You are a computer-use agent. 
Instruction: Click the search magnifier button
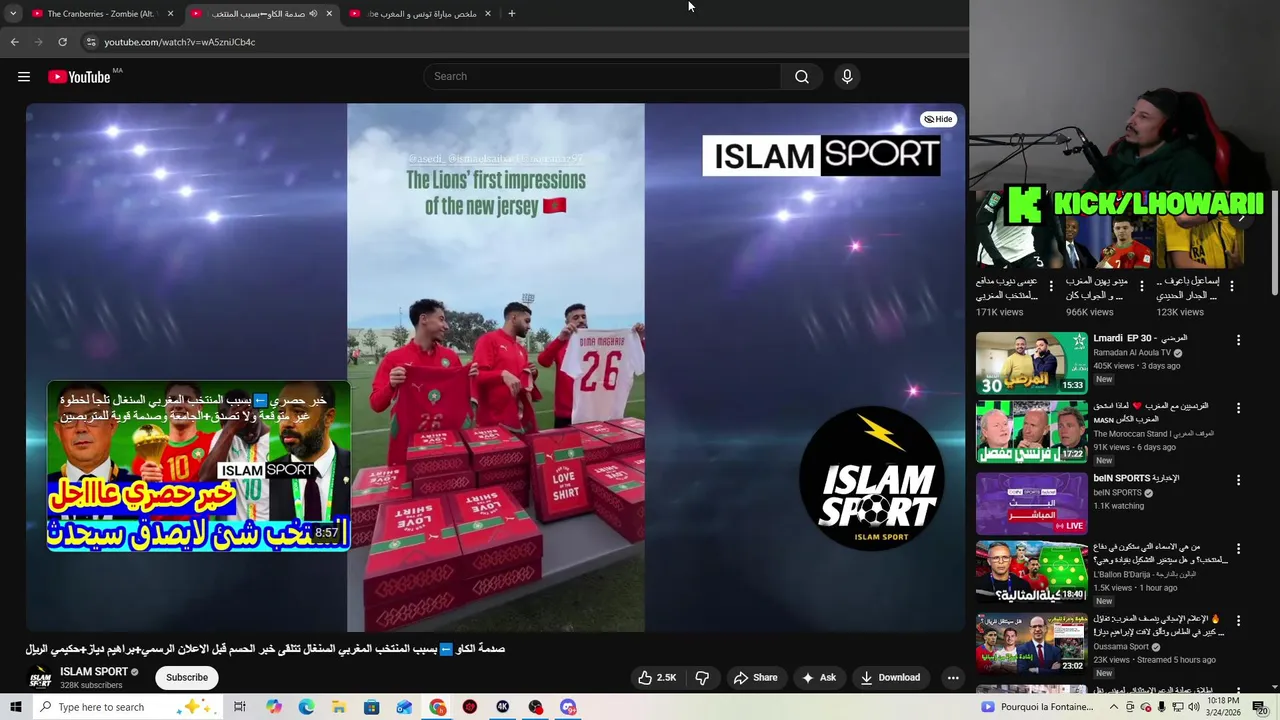802,77
